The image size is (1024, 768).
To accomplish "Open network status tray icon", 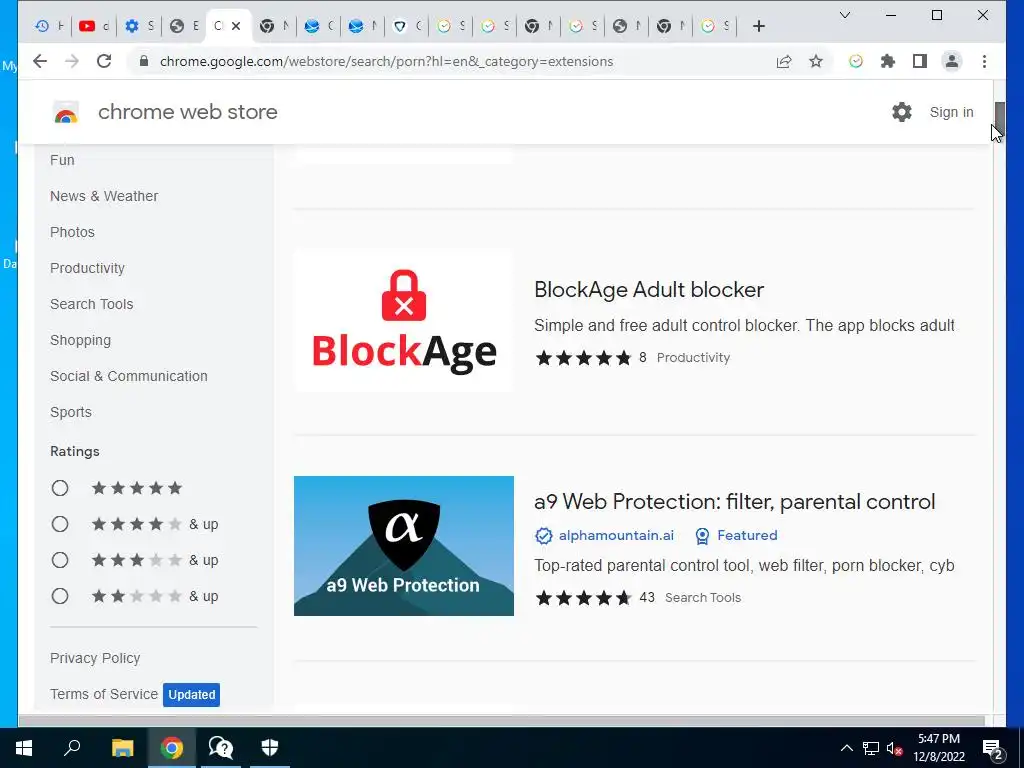I will 871,748.
